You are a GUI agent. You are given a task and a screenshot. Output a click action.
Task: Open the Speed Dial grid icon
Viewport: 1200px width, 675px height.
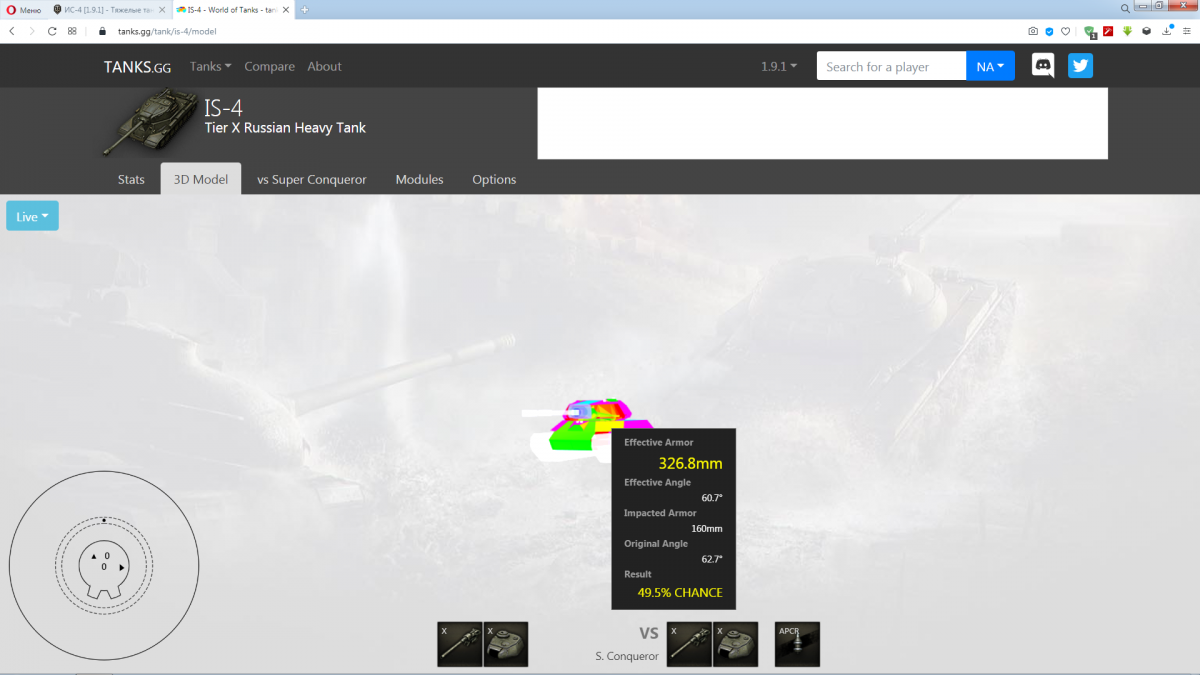click(72, 31)
